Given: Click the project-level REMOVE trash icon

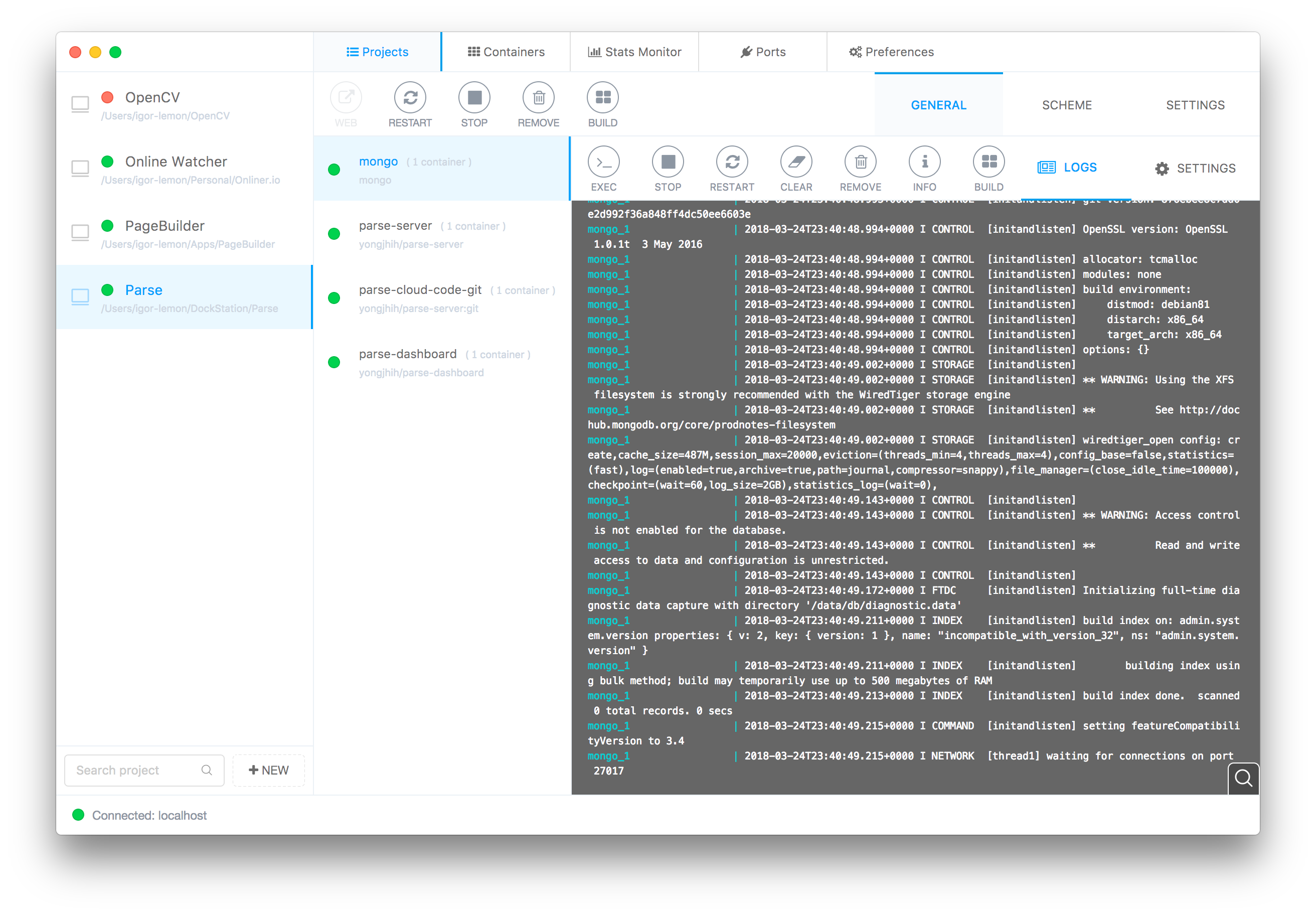Looking at the screenshot, I should [x=538, y=98].
